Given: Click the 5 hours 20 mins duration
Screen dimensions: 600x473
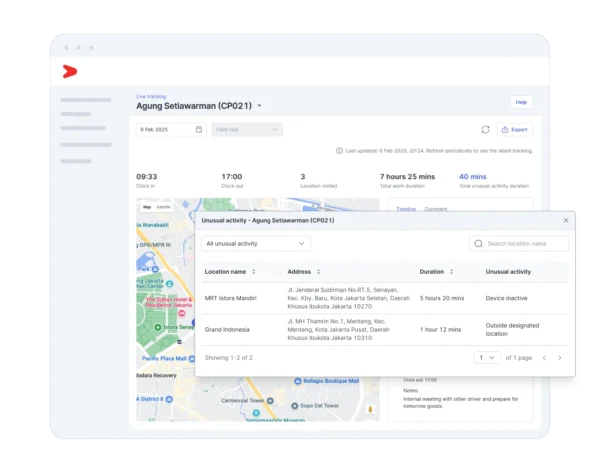Looking at the screenshot, I should point(442,298).
